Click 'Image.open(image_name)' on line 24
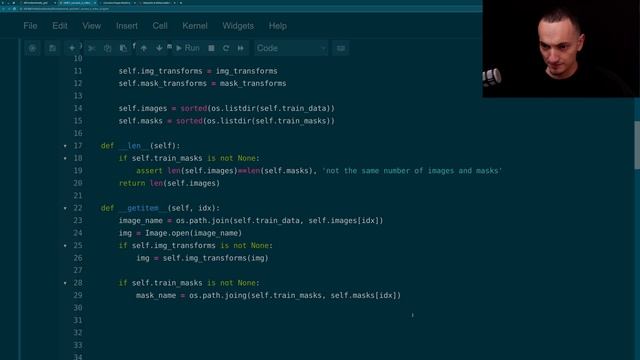The image size is (640, 360). click(x=193, y=233)
